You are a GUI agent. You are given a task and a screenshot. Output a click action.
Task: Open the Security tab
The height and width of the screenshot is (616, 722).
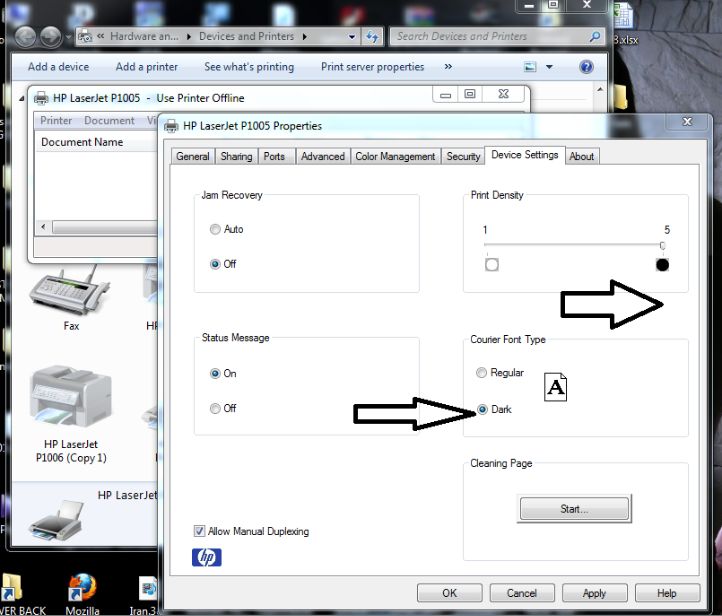(463, 157)
